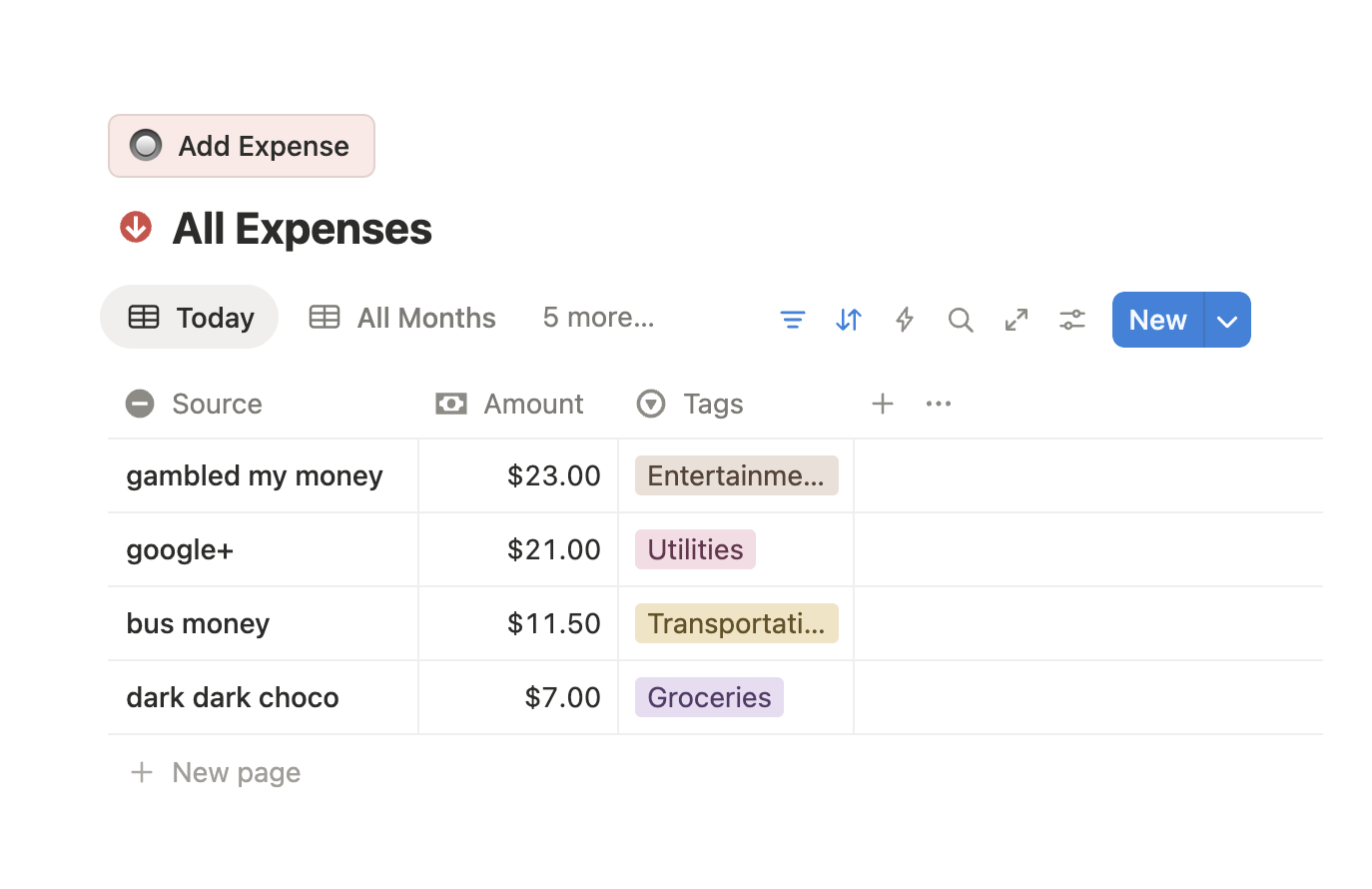1372x889 pixels.
Task: Open the New button dropdown chevron
Action: tap(1226, 320)
